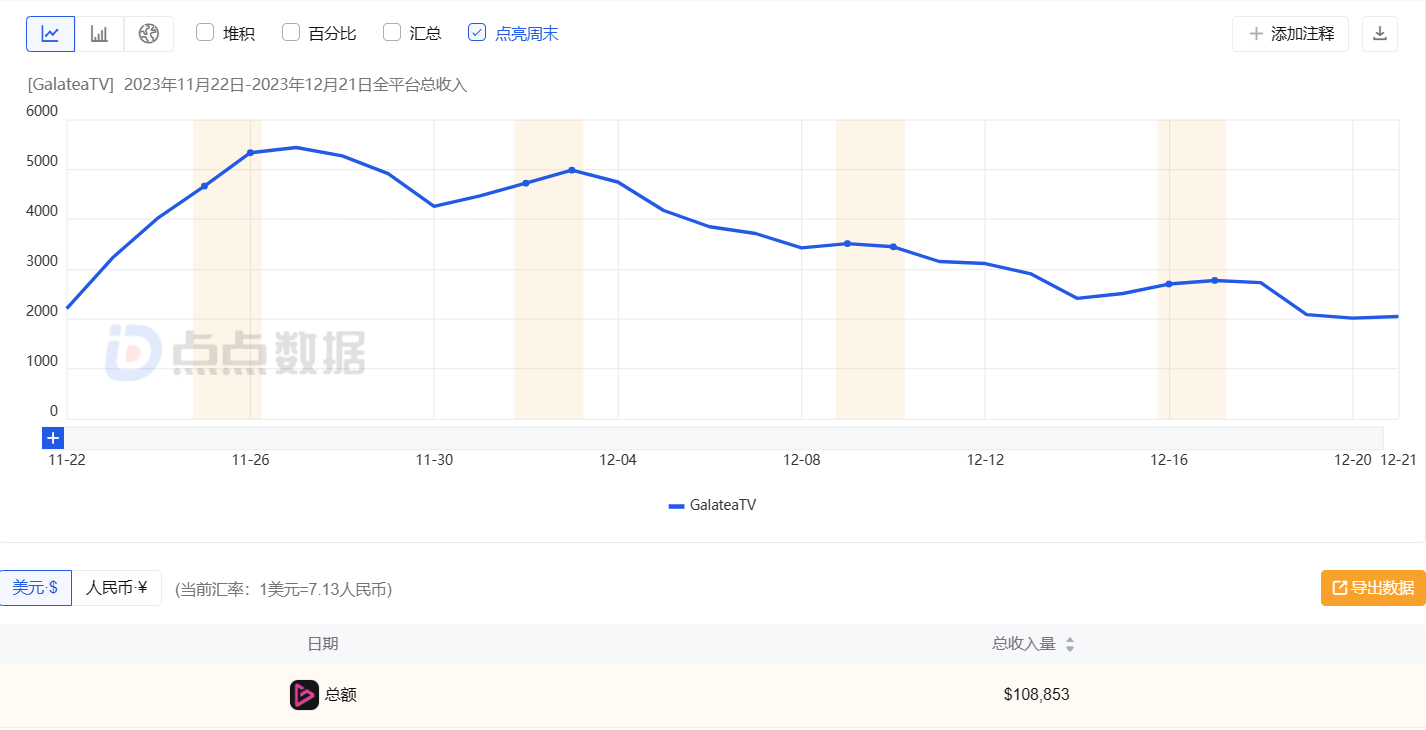
Task: Open the globe region view icon
Action: (149, 34)
